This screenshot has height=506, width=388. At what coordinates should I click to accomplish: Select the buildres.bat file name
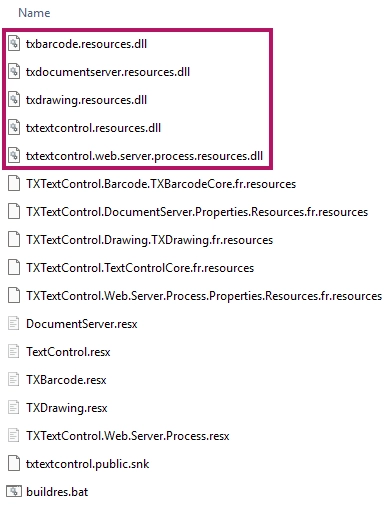[57, 492]
